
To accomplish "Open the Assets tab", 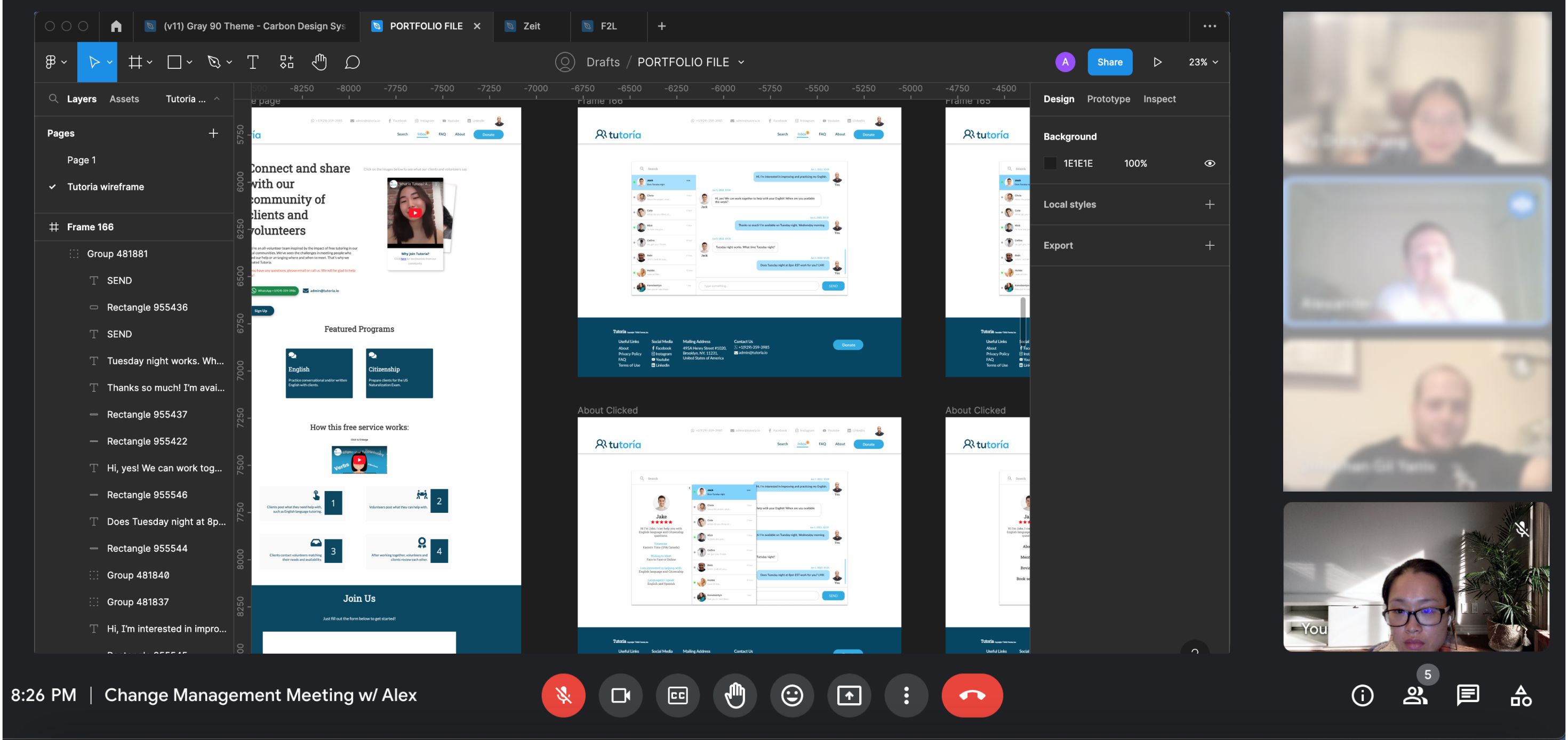I will click(124, 99).
